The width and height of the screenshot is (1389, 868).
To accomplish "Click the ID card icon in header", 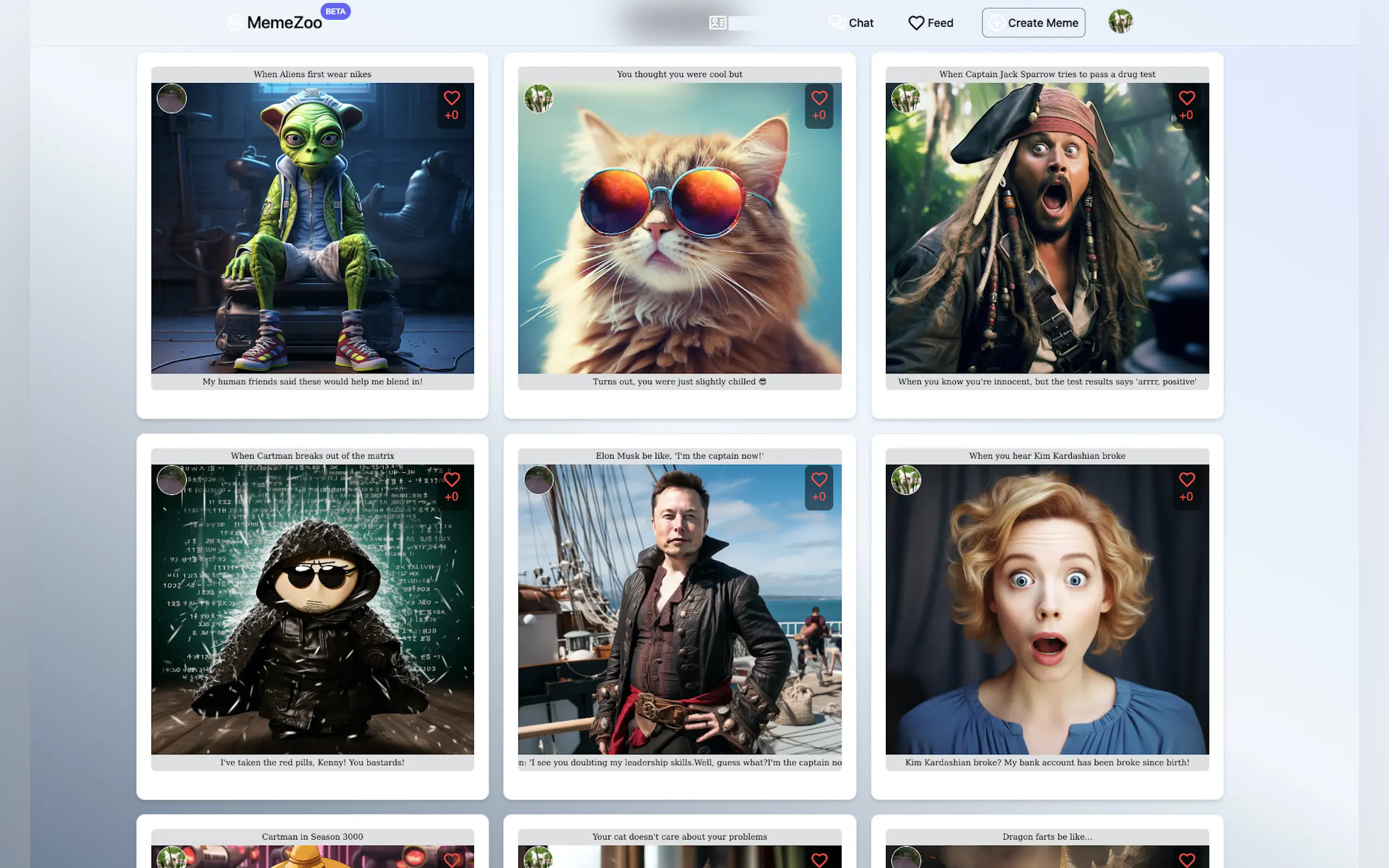I will (x=717, y=23).
